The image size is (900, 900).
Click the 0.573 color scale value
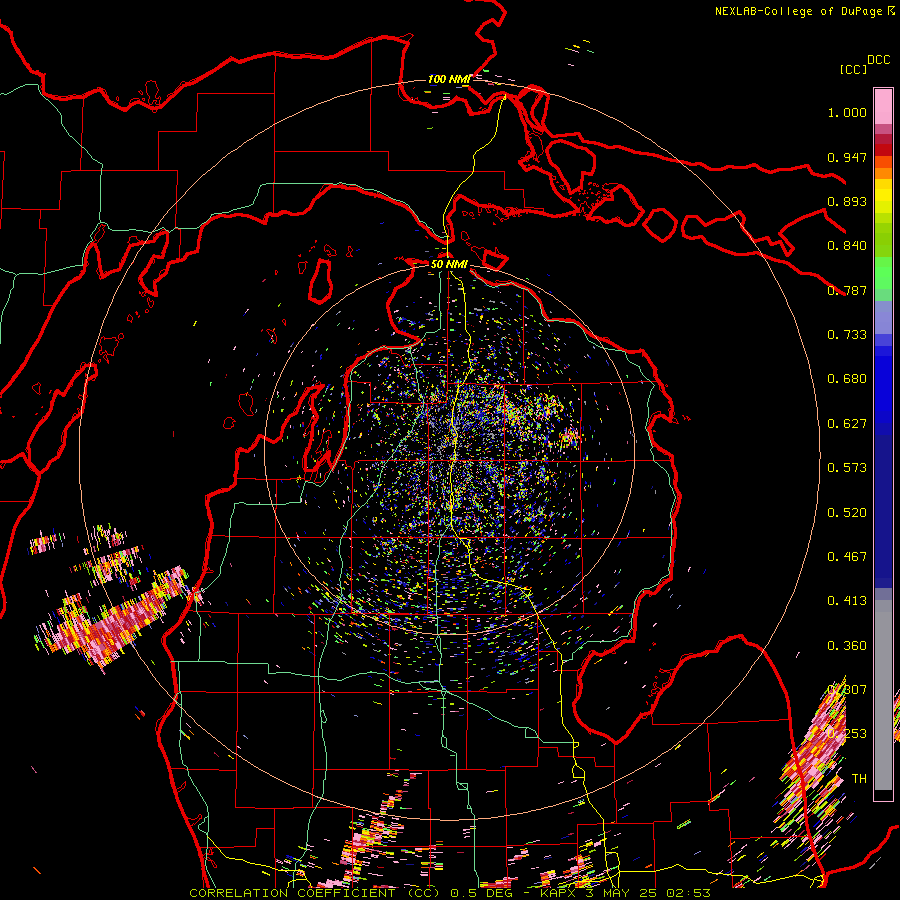click(x=847, y=468)
